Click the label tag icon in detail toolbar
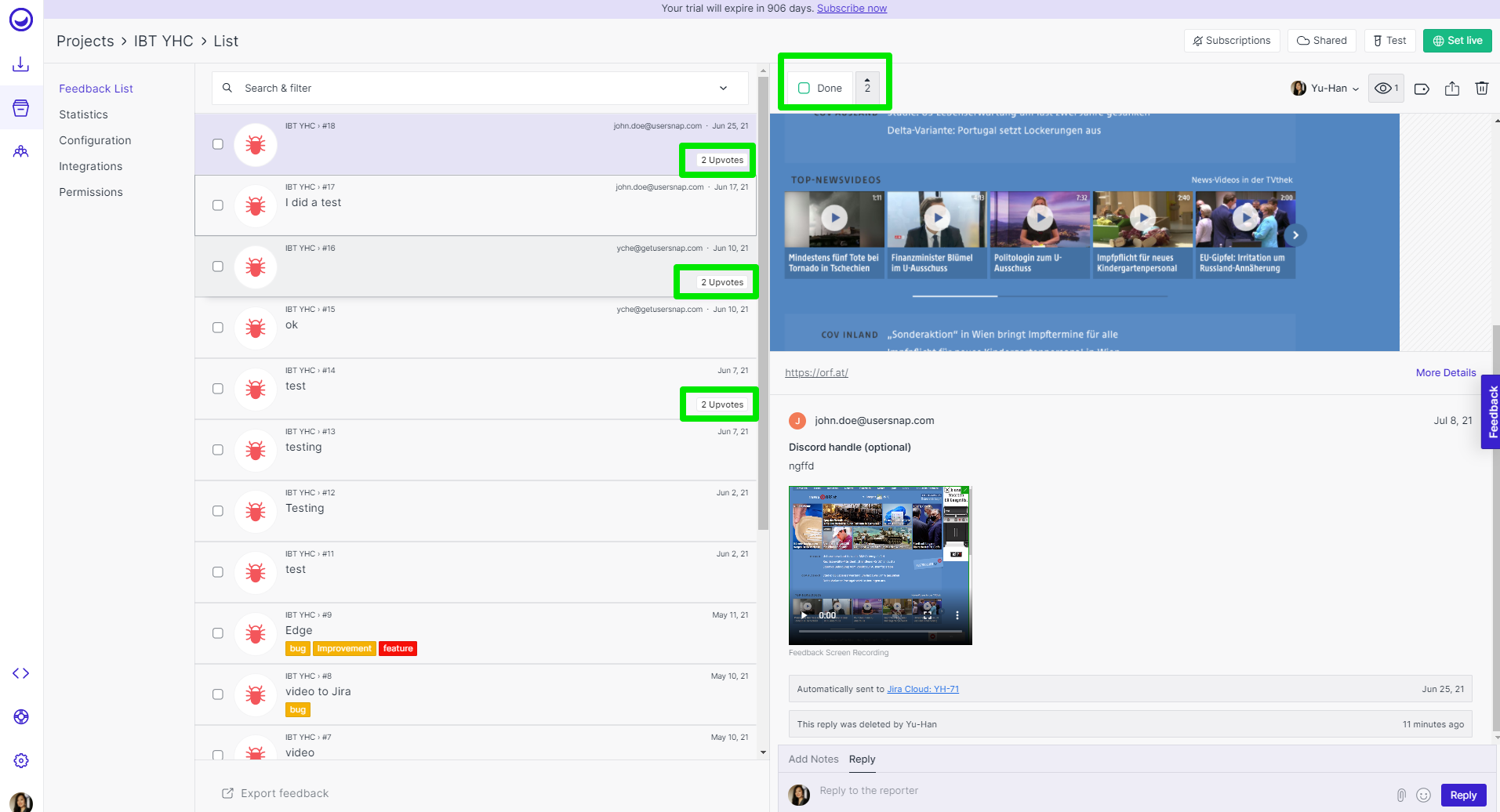This screenshot has height=812, width=1500. pos(1422,89)
